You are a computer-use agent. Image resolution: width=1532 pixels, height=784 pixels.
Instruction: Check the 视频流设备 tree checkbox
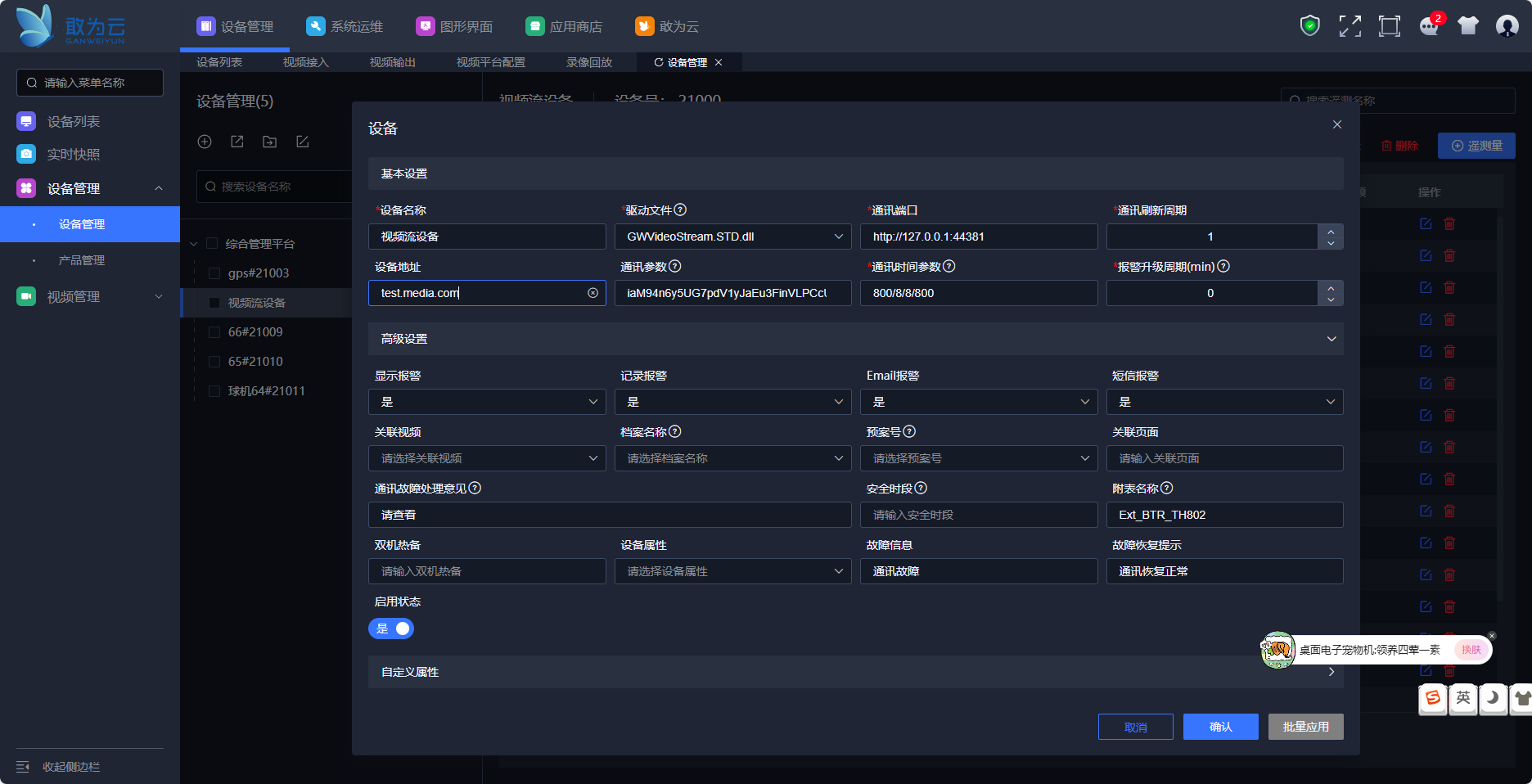pos(214,303)
